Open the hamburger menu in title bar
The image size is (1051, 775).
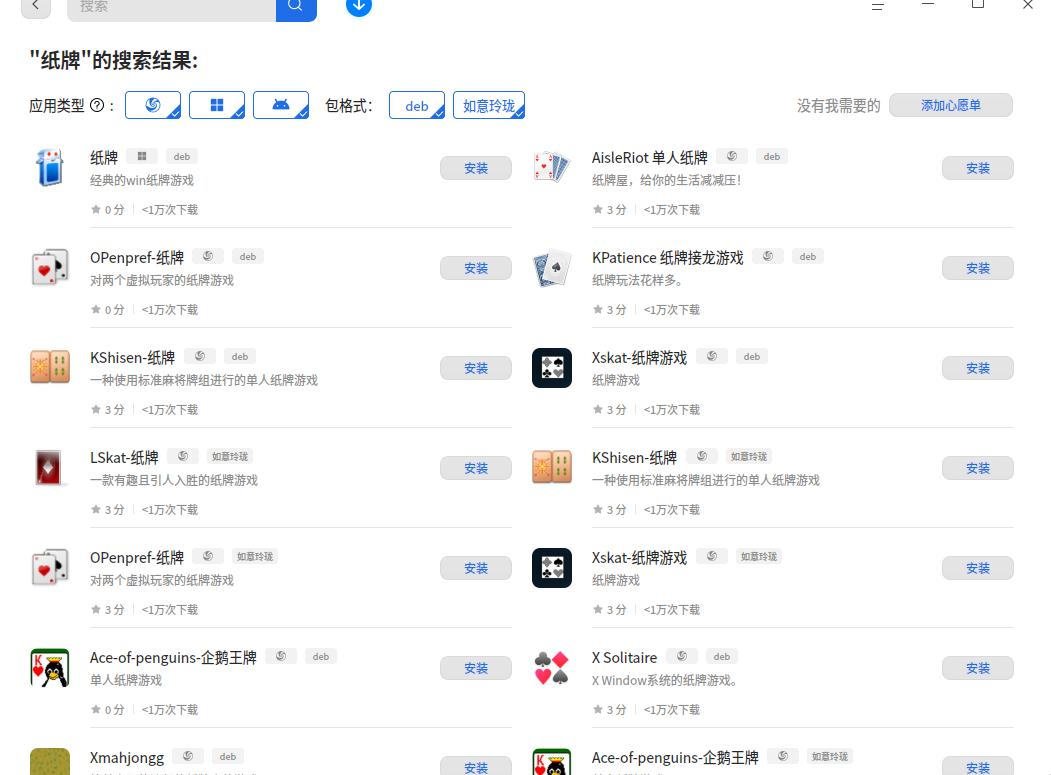pos(877,7)
